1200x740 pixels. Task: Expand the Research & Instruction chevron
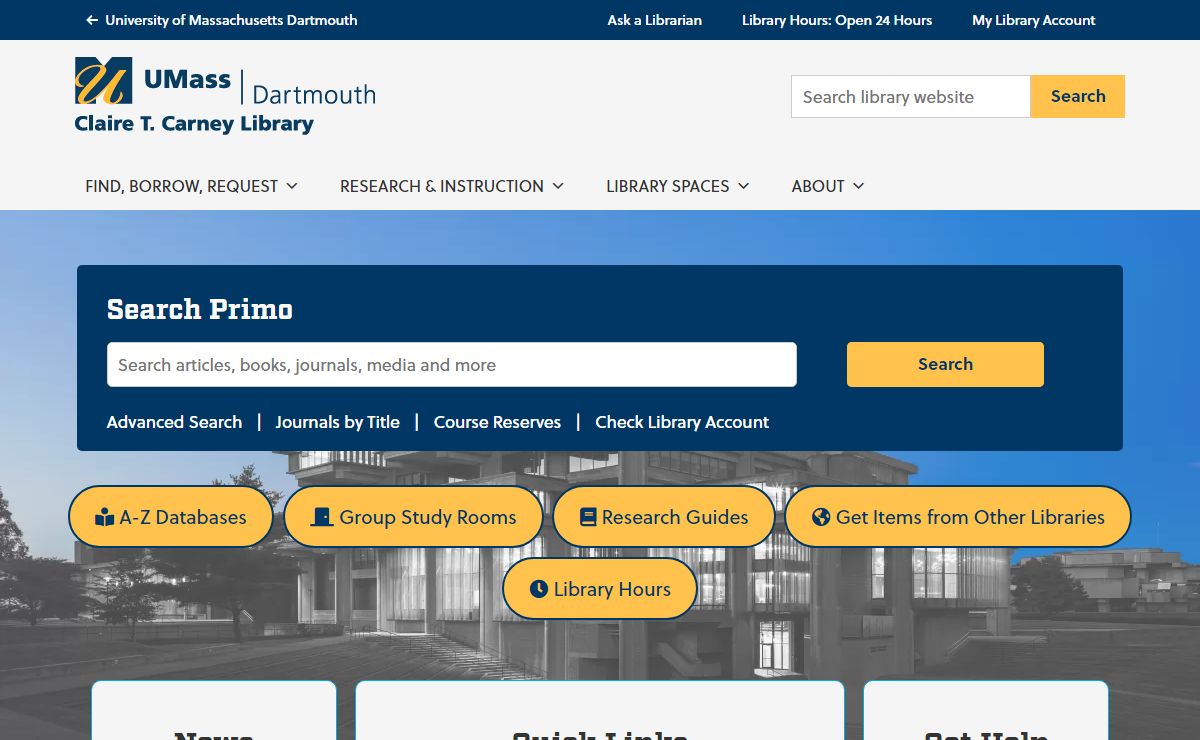[x=558, y=186]
